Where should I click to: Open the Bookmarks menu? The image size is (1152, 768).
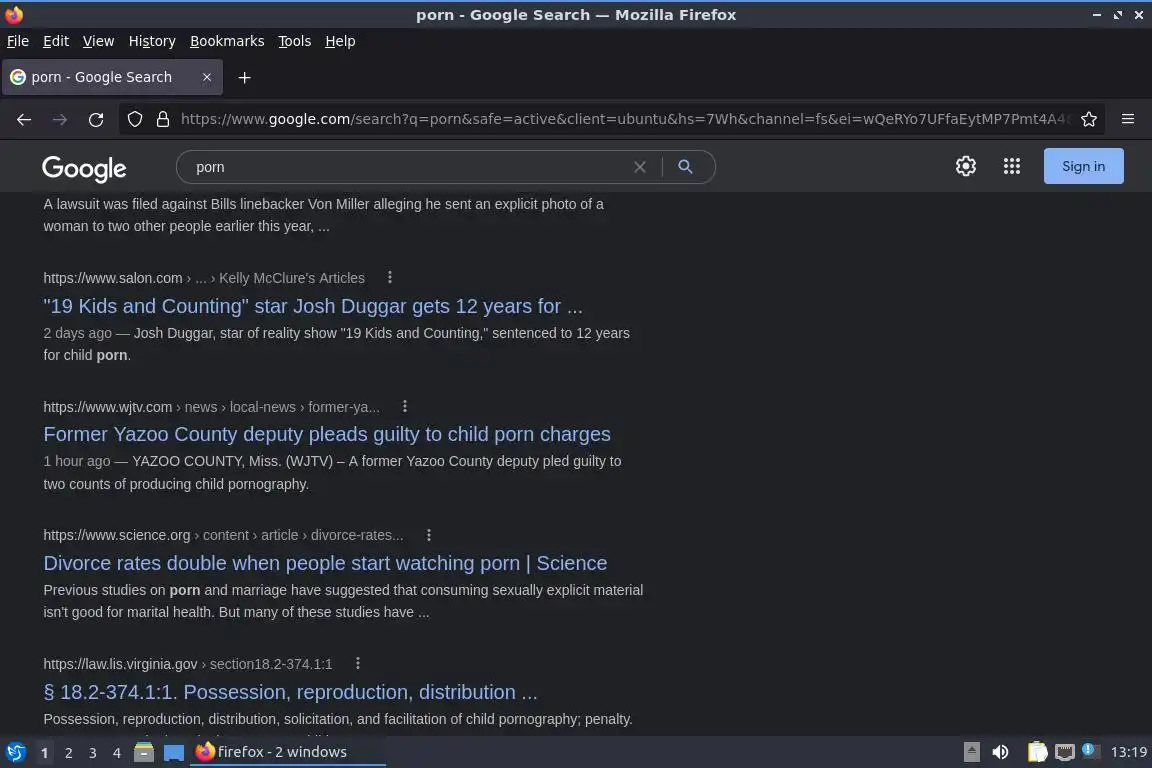227,41
